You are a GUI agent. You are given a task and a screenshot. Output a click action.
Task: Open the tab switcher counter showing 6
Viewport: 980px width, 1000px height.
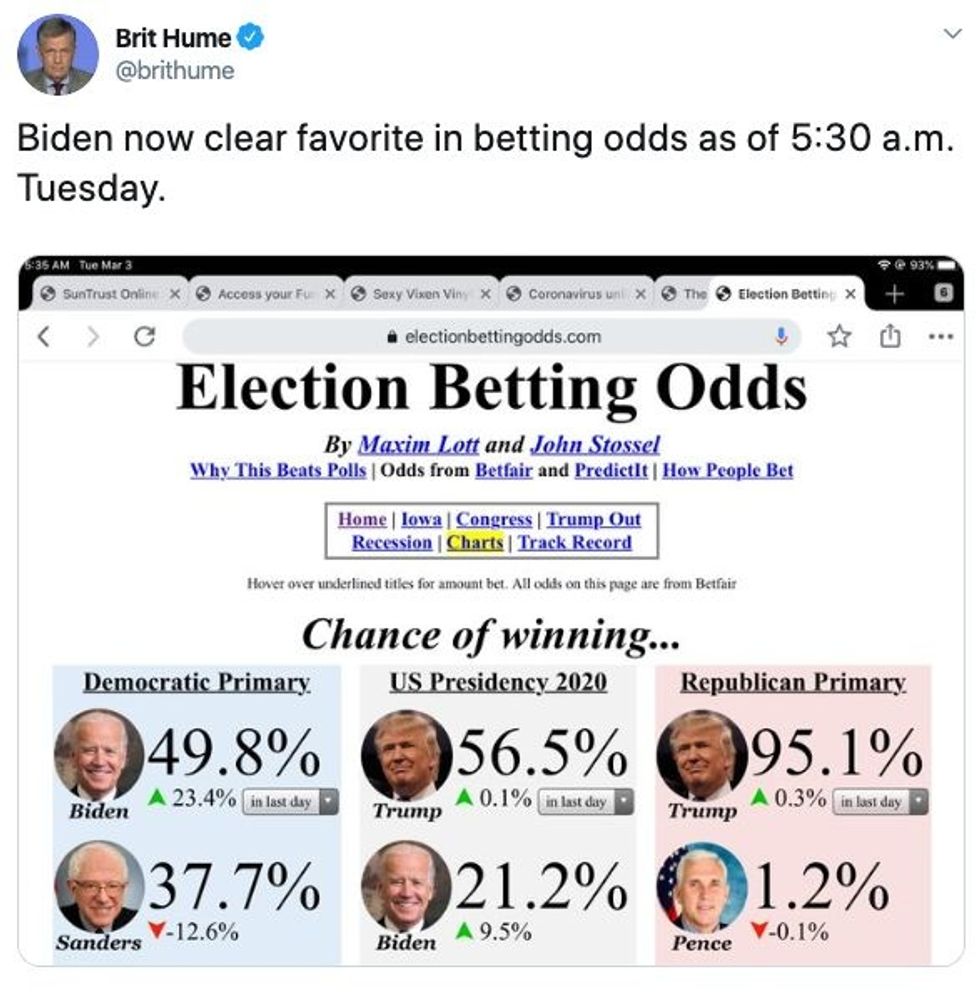(x=941, y=294)
